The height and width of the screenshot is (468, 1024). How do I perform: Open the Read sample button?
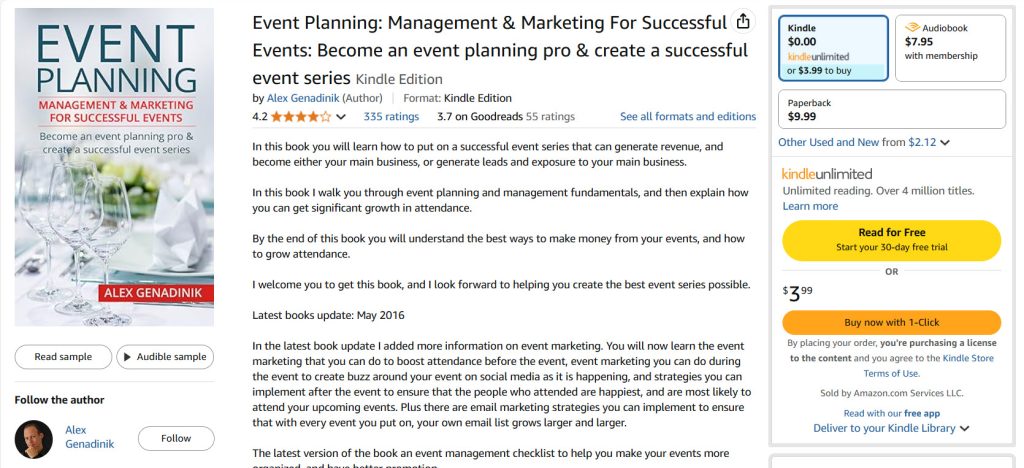click(63, 357)
